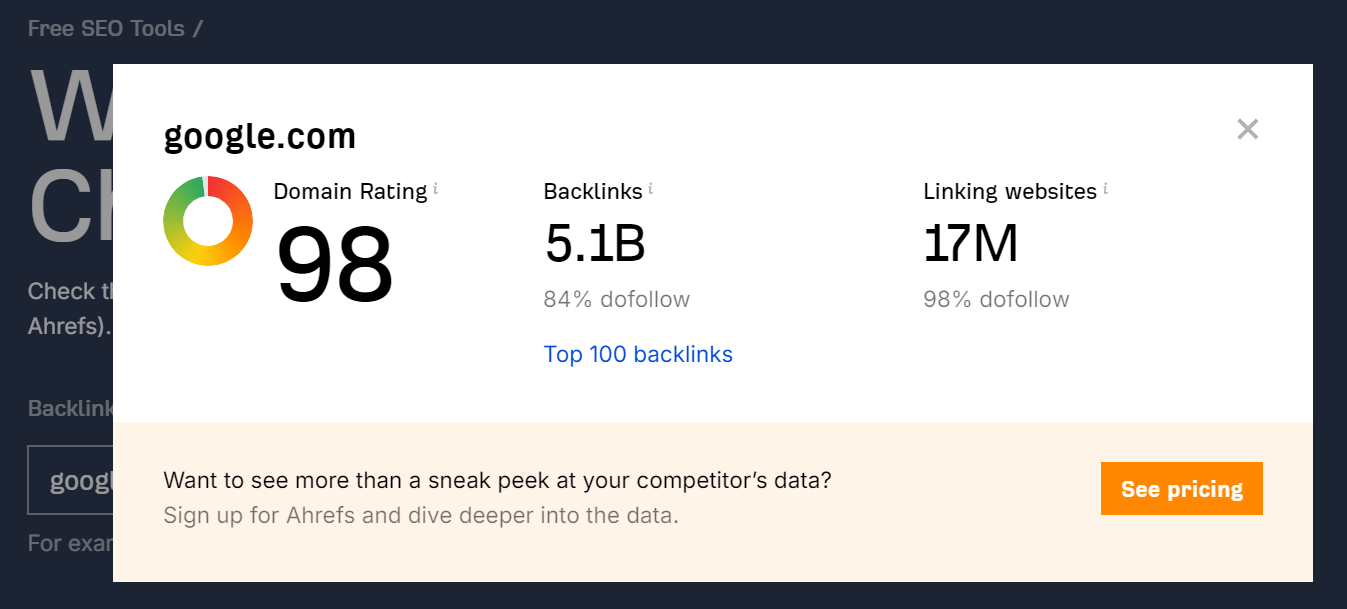Click the google.com domain heading

tap(259, 135)
